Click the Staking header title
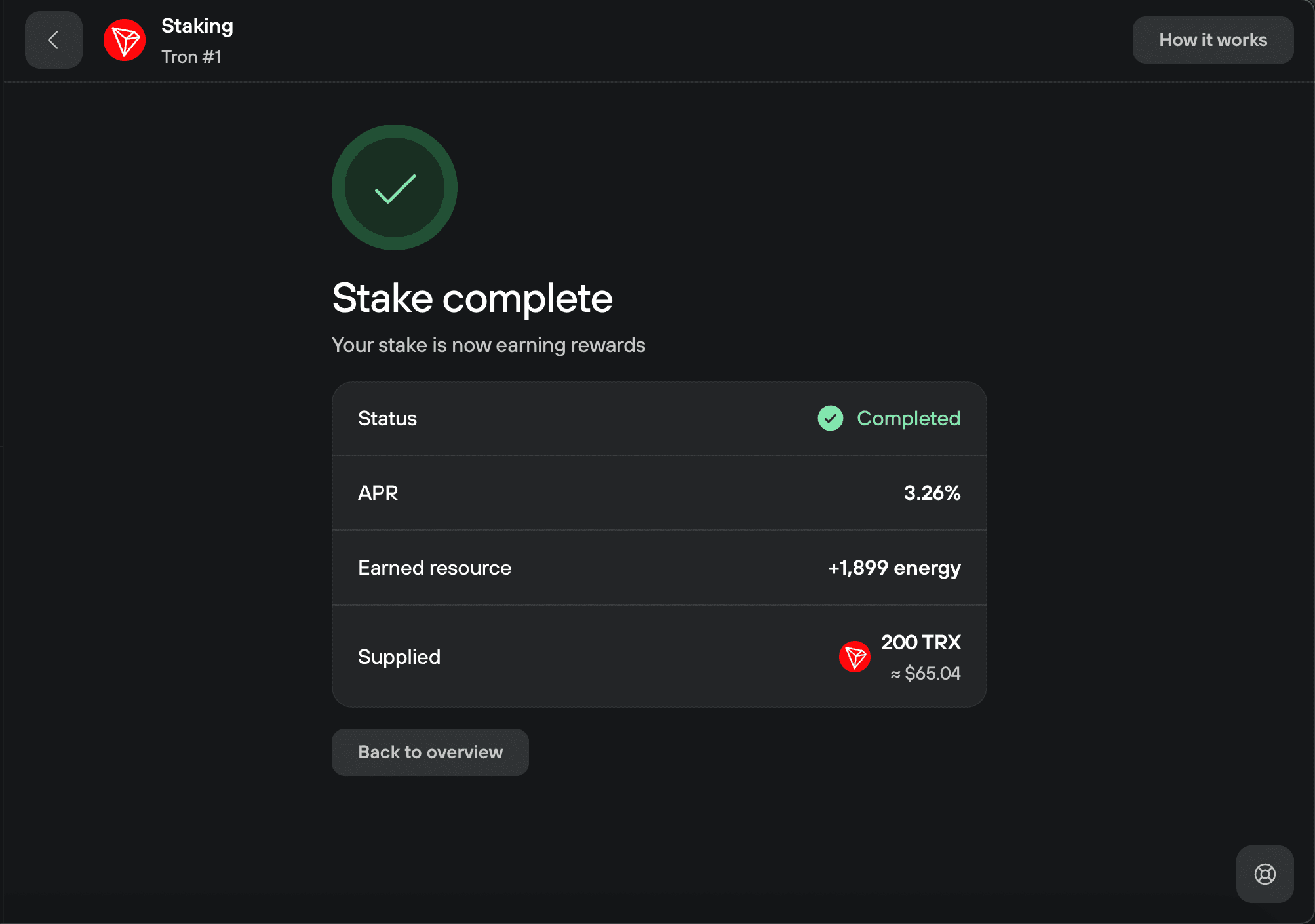1315x924 pixels. 197,26
